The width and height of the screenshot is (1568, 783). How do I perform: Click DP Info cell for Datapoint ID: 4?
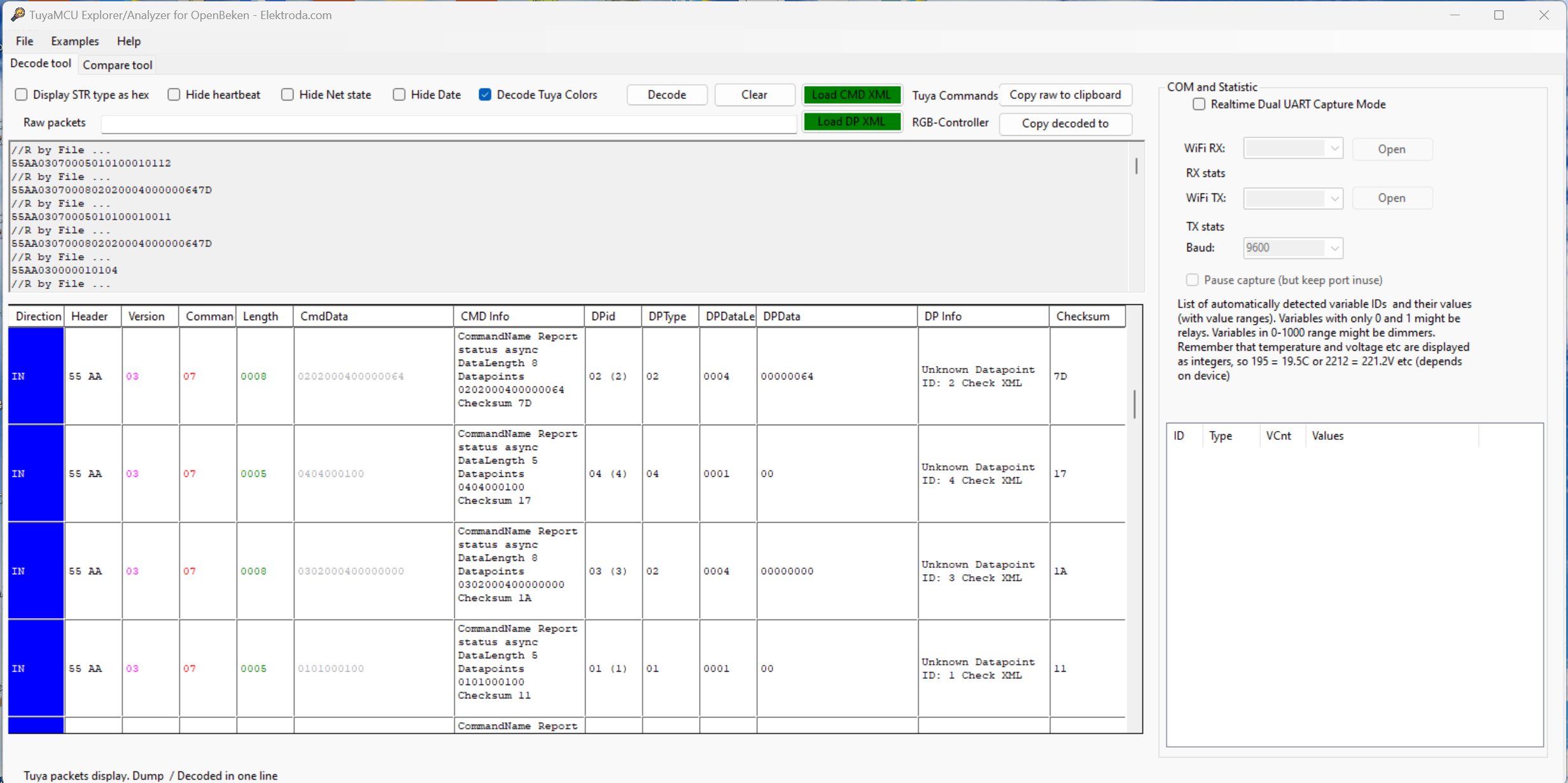(984, 474)
